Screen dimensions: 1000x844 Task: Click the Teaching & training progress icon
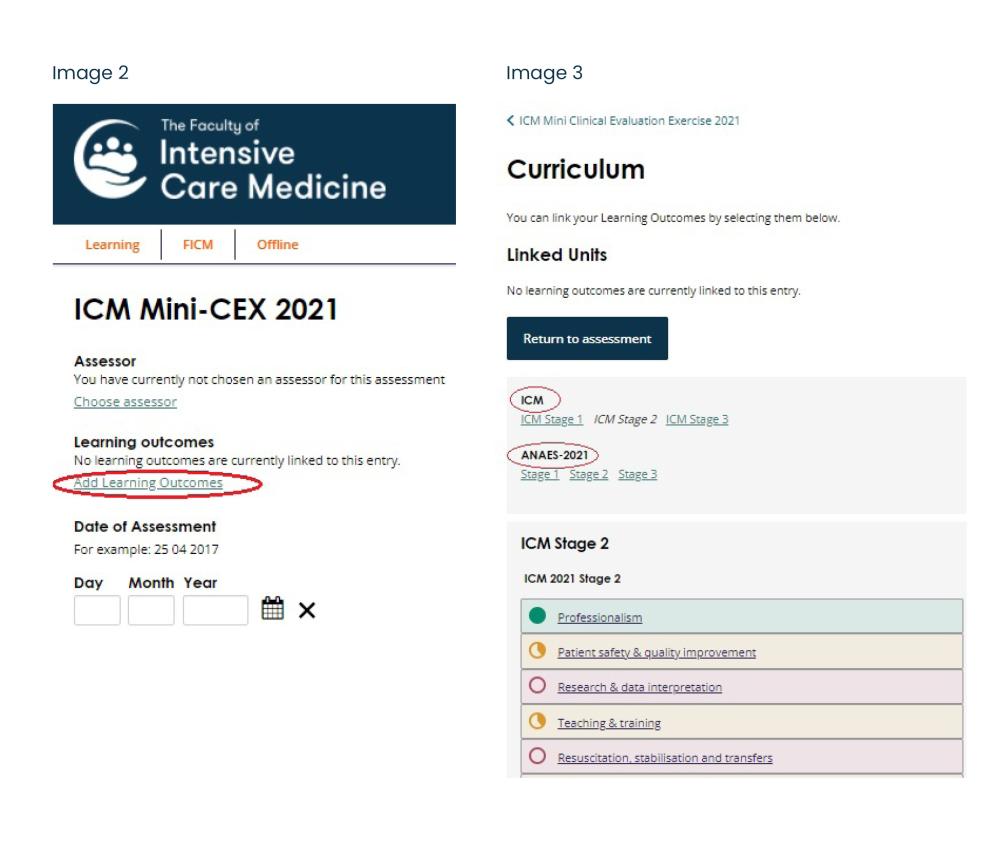[538, 721]
